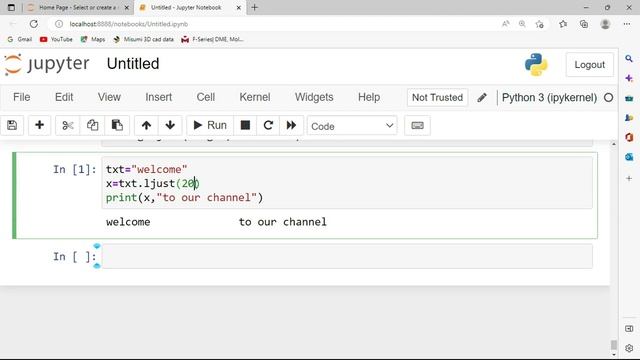640x360 pixels.
Task: Open the View menu
Action: tap(109, 97)
